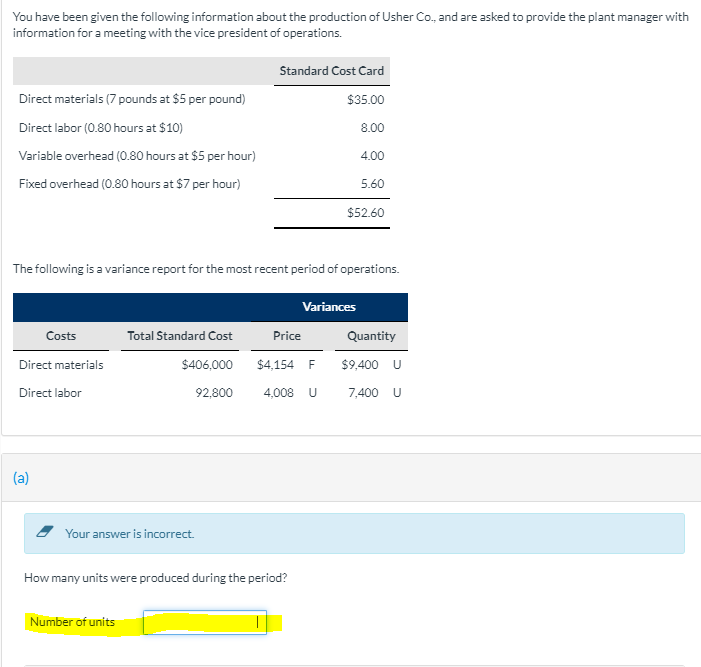
Task: Click the 92,800 direct labor cost cell
Action: [x=214, y=393]
